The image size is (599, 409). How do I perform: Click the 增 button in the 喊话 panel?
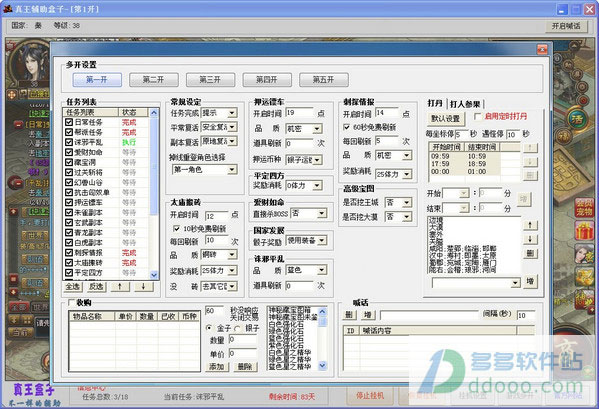[x=368, y=315]
